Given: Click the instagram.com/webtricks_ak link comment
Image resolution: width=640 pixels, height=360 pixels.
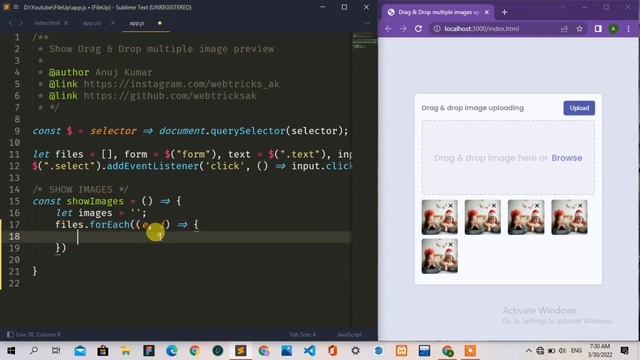Looking at the screenshot, I should [182, 84].
